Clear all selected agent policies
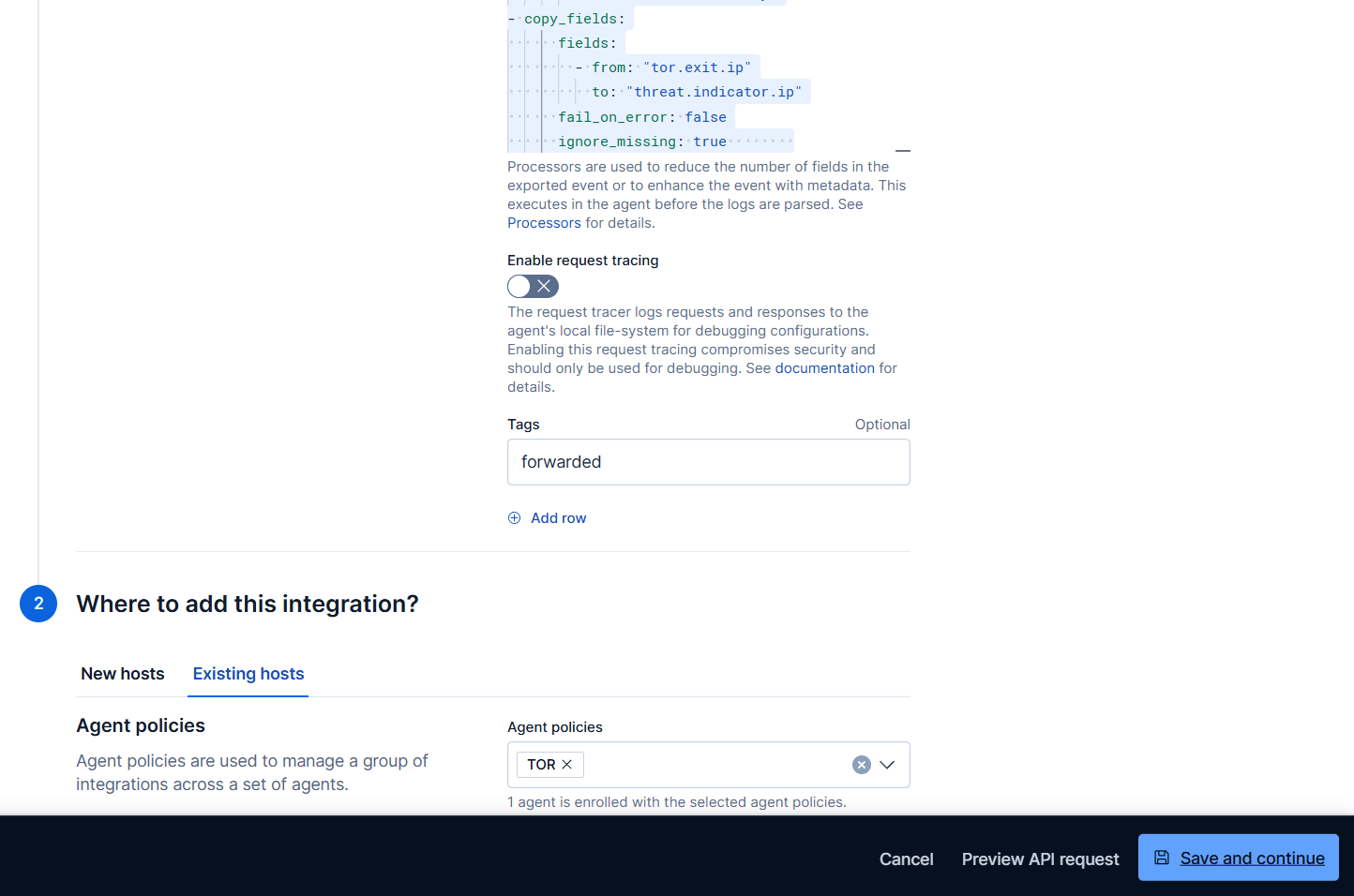Viewport: 1354px width, 896px height. click(x=861, y=765)
